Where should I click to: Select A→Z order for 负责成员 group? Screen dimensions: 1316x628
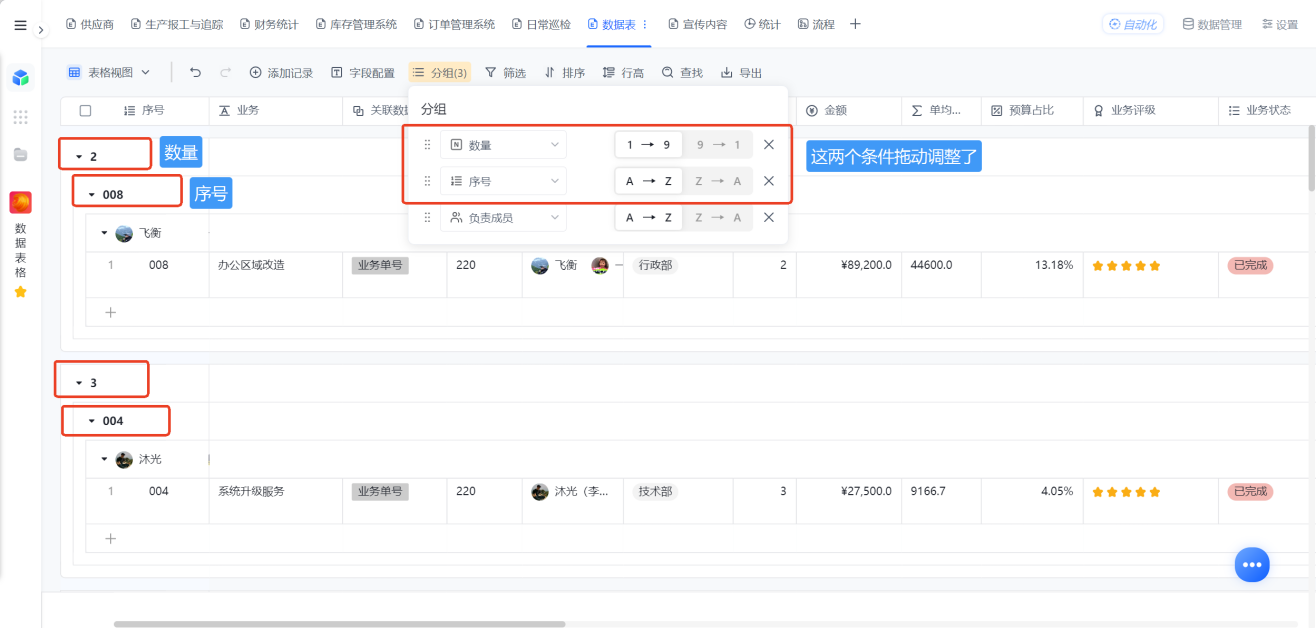pos(648,217)
